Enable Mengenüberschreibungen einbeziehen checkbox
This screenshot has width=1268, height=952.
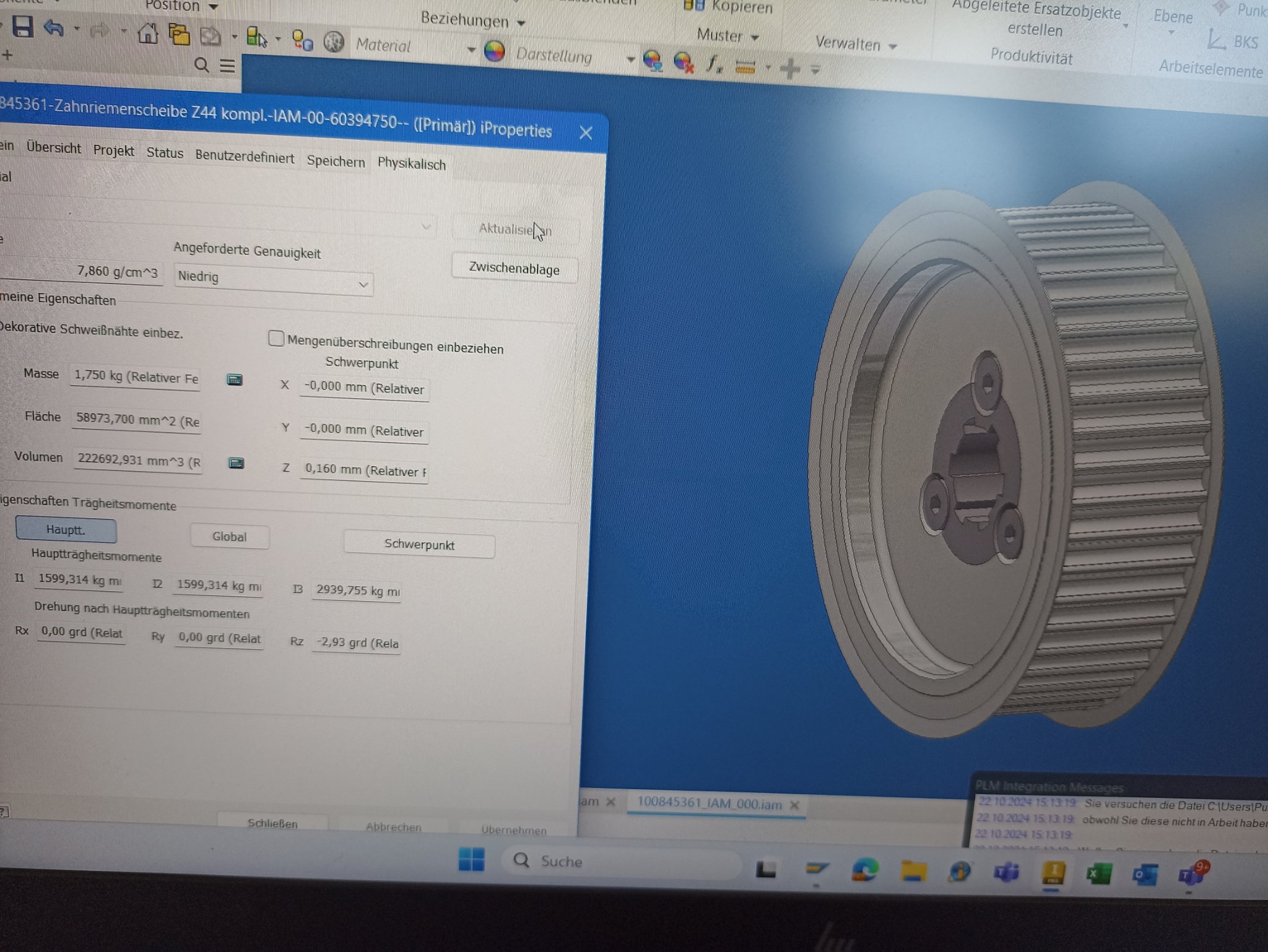[276, 339]
